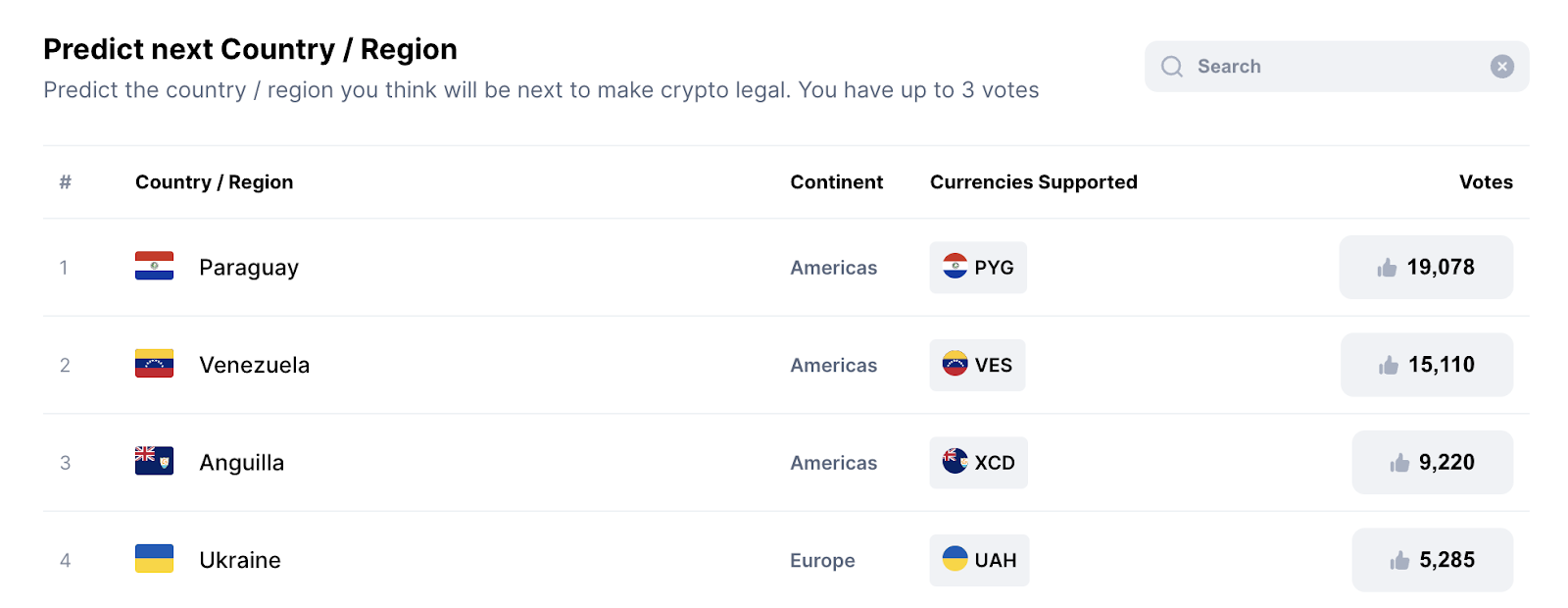Sort by Country / Region column header
Viewport: 1568px width, 608px height.
tap(214, 182)
